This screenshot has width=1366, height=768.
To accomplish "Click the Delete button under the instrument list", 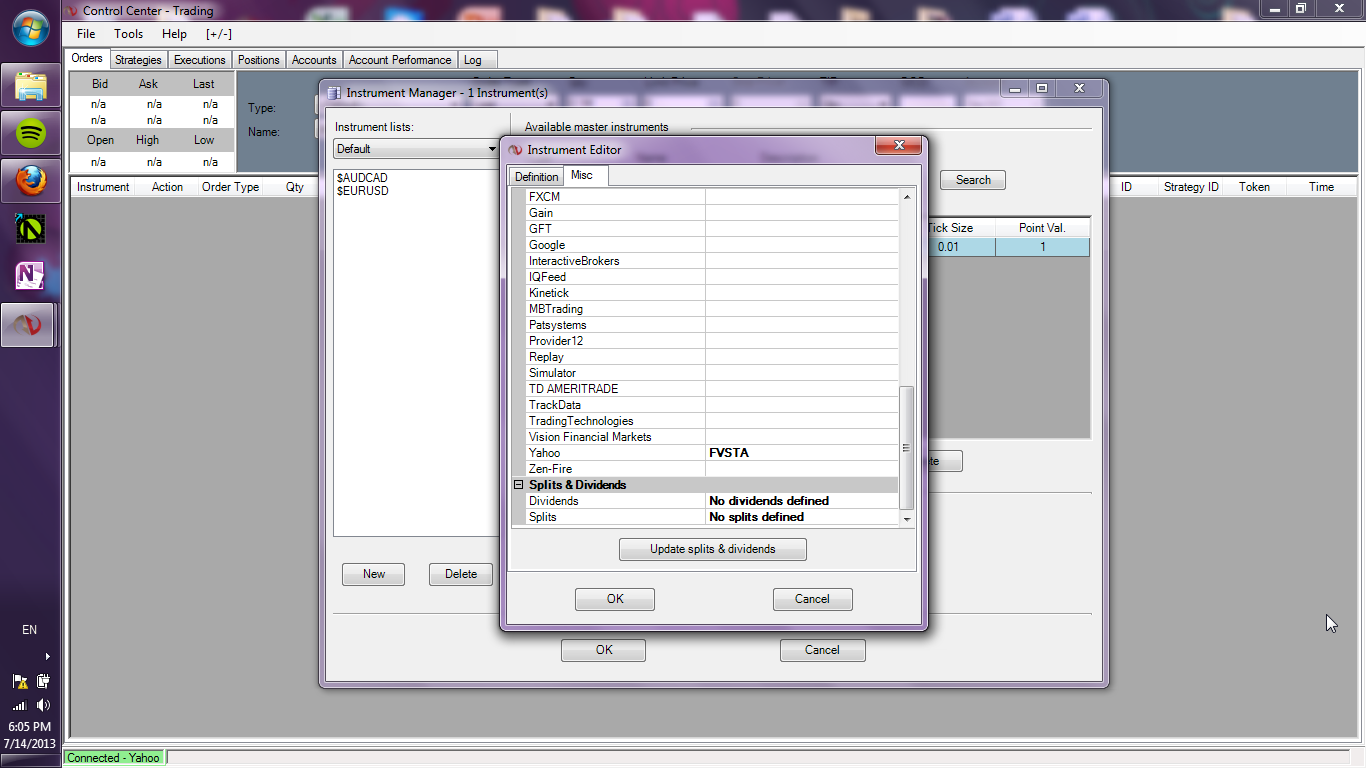I will click(461, 574).
